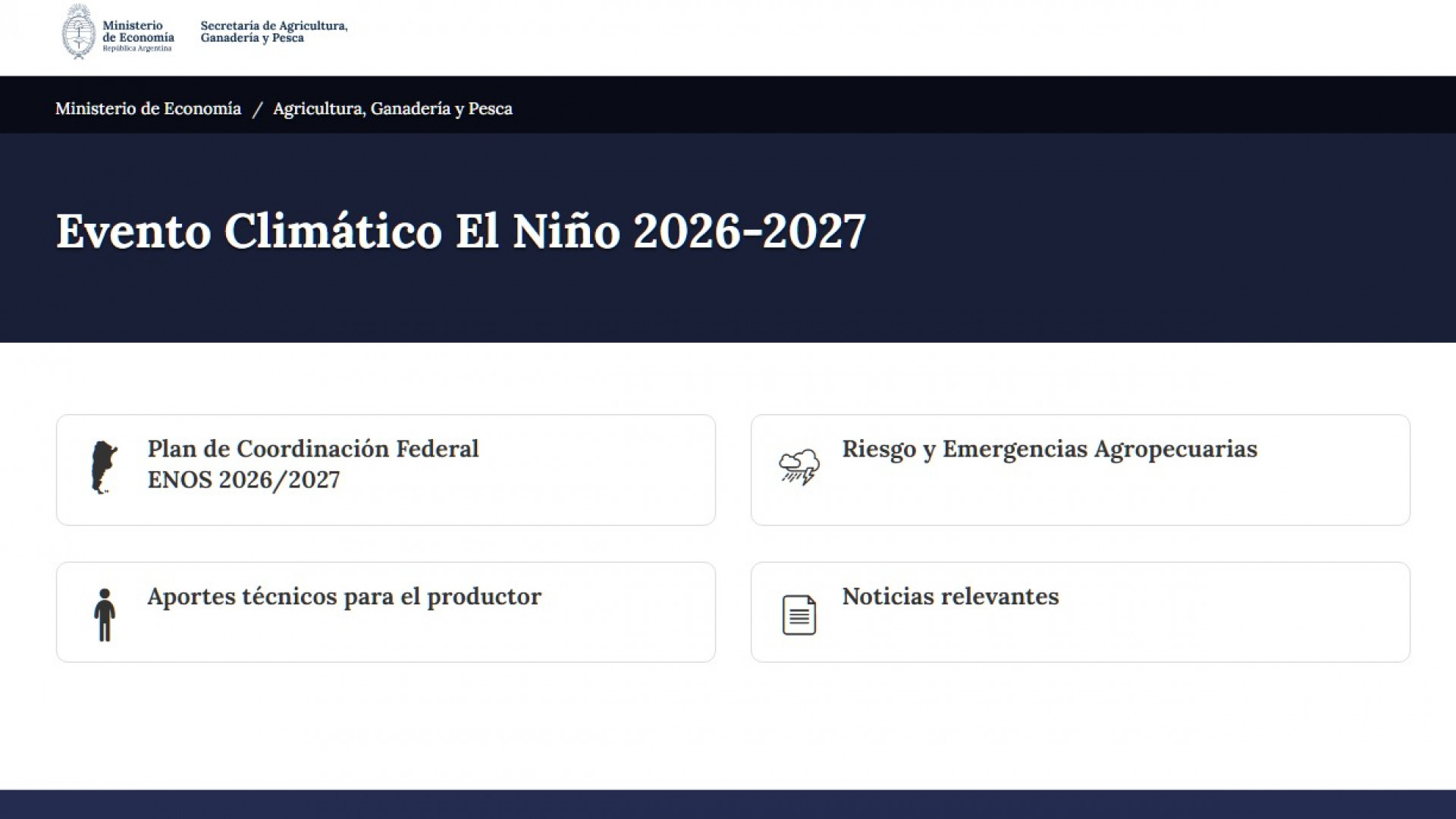Image resolution: width=1456 pixels, height=819 pixels.
Task: Click the standing person icon
Action: 105,615
